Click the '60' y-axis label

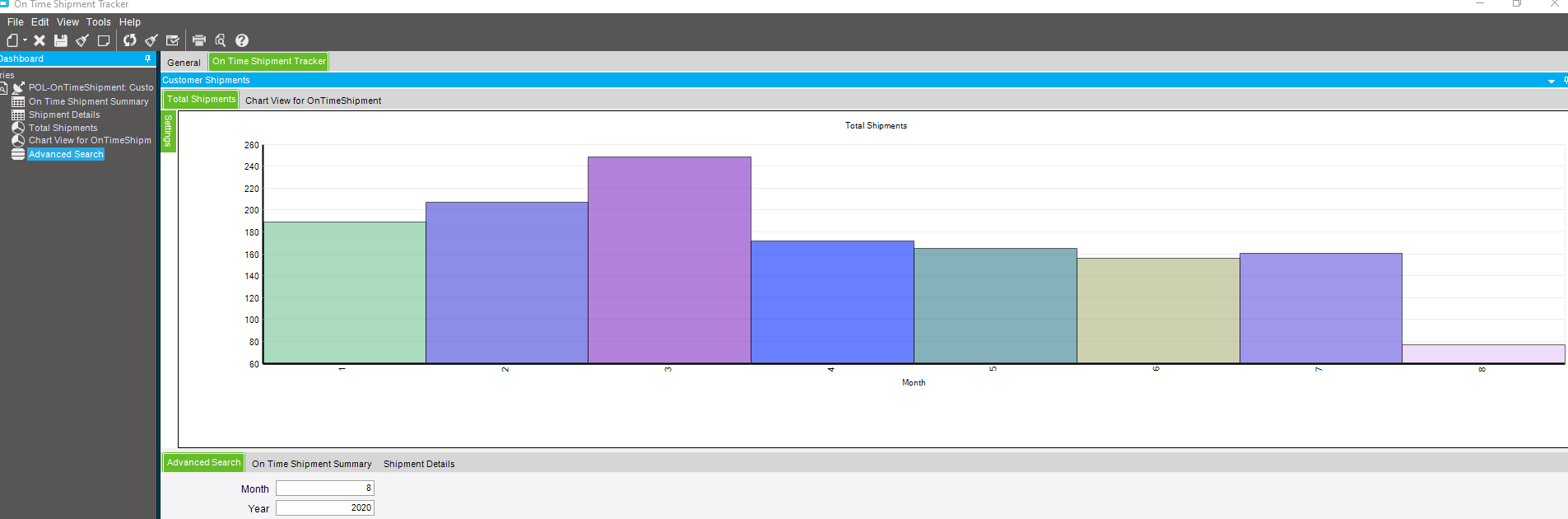[254, 364]
